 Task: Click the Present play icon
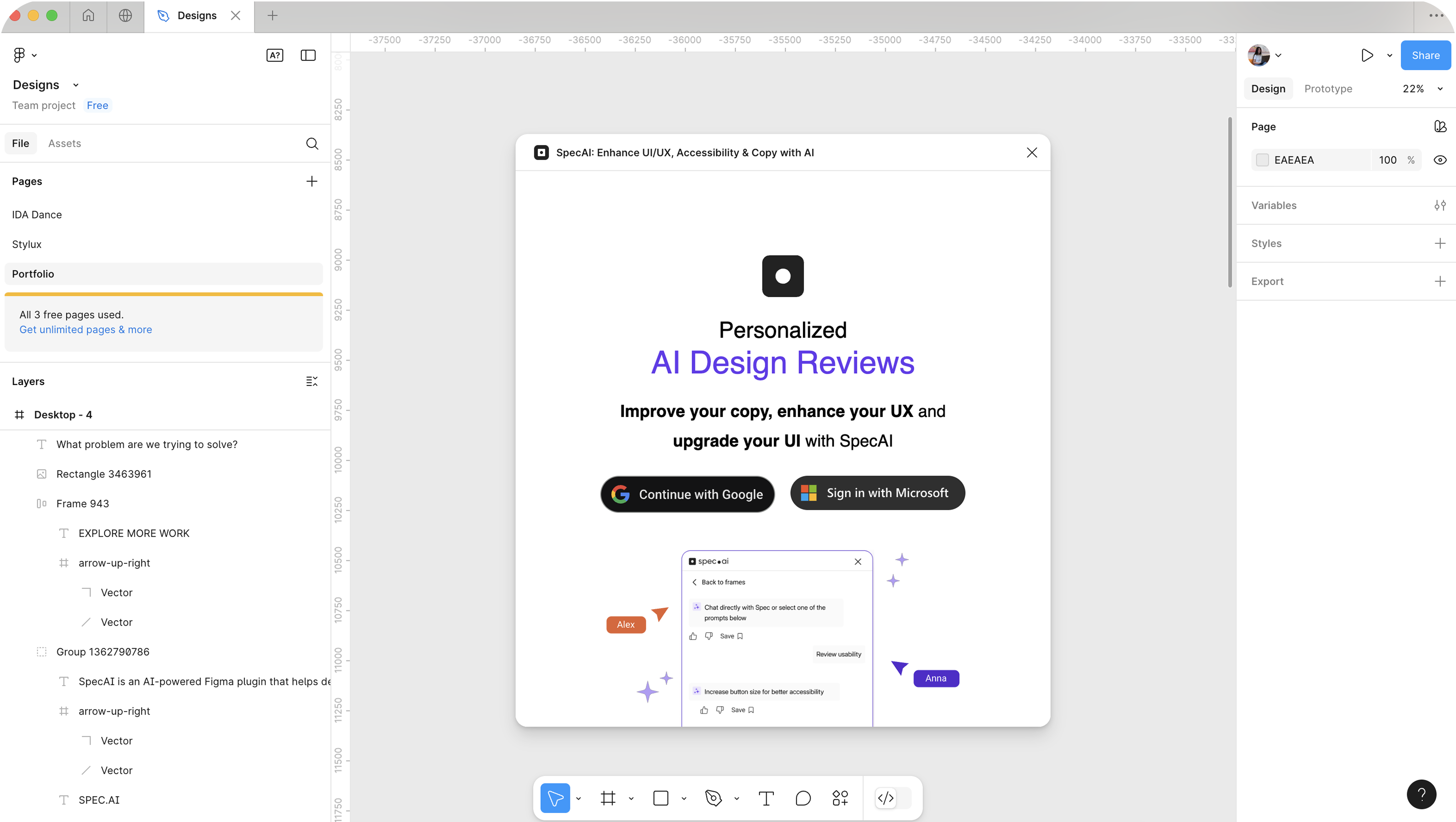[1367, 55]
